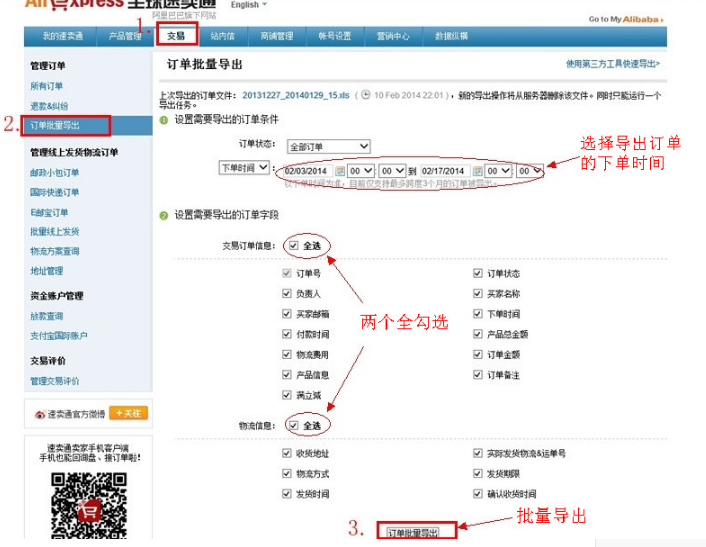Expand the 下单时间 time type dropdown
This screenshot has height=547, width=706.
pos(244,168)
